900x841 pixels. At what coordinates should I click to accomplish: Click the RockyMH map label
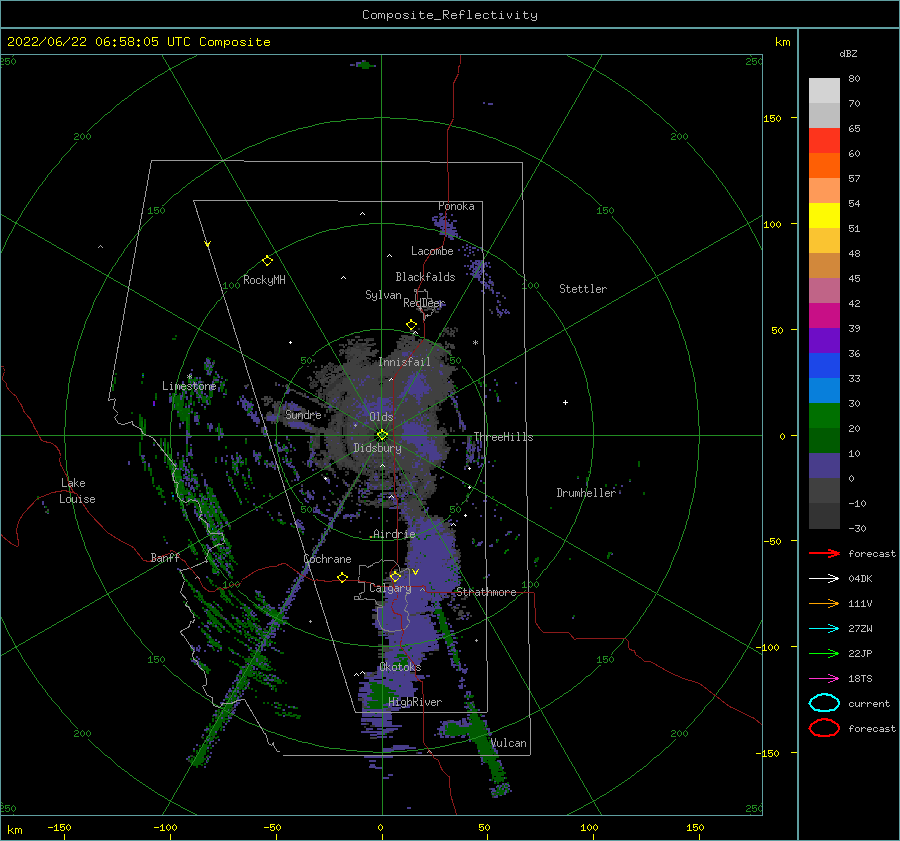click(x=264, y=280)
